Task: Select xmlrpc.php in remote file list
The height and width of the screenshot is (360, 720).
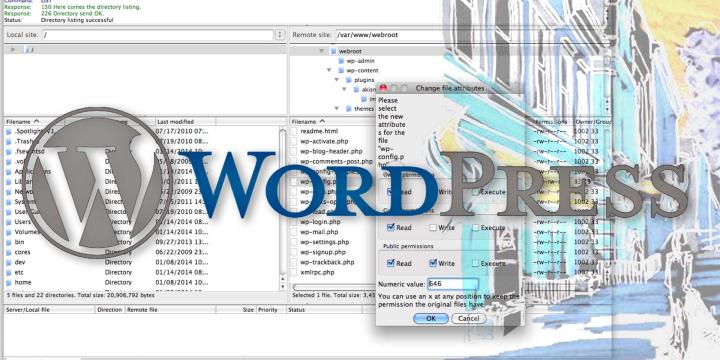Action: point(317,272)
